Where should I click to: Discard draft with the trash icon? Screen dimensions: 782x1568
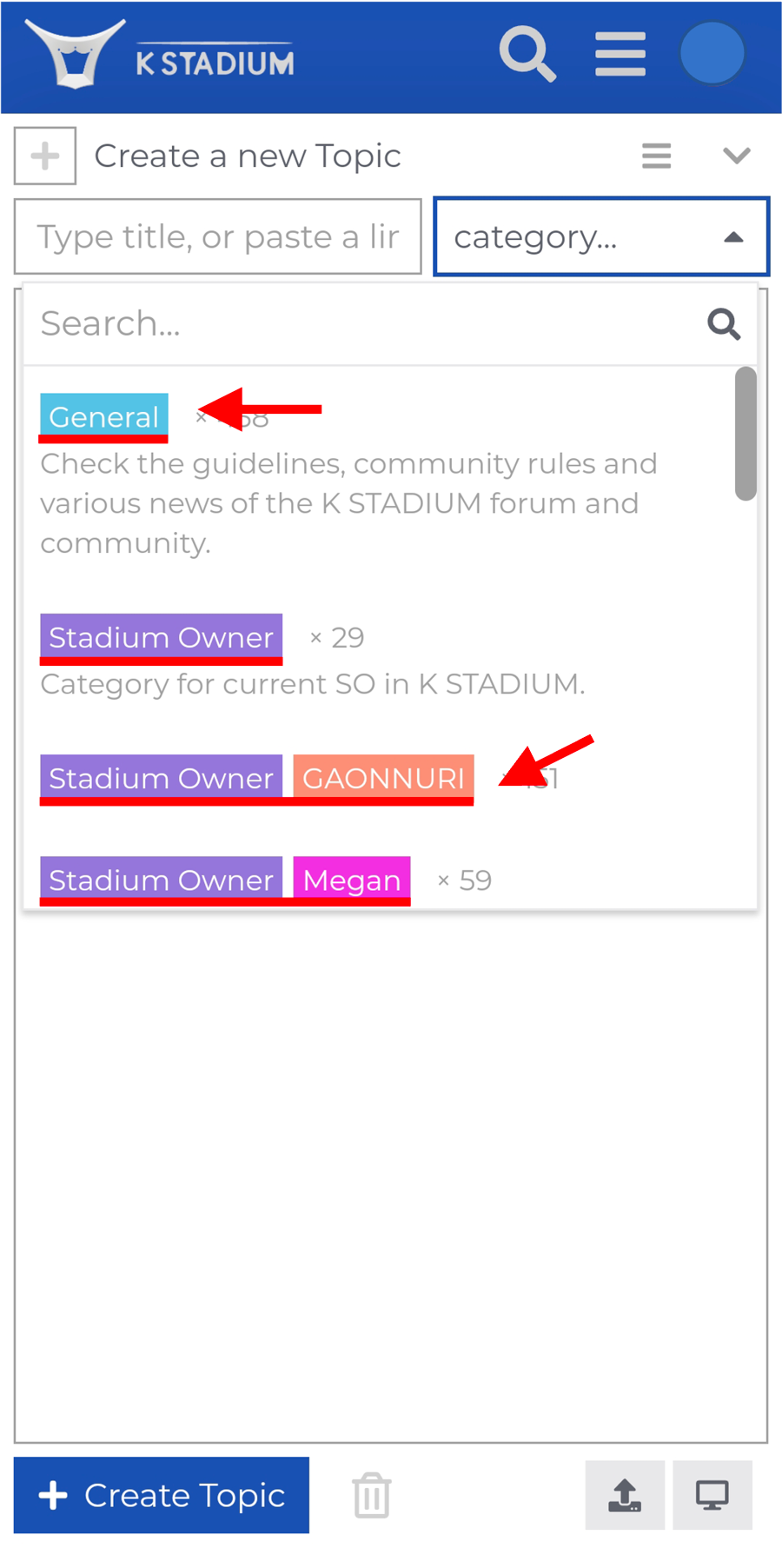point(372,1495)
